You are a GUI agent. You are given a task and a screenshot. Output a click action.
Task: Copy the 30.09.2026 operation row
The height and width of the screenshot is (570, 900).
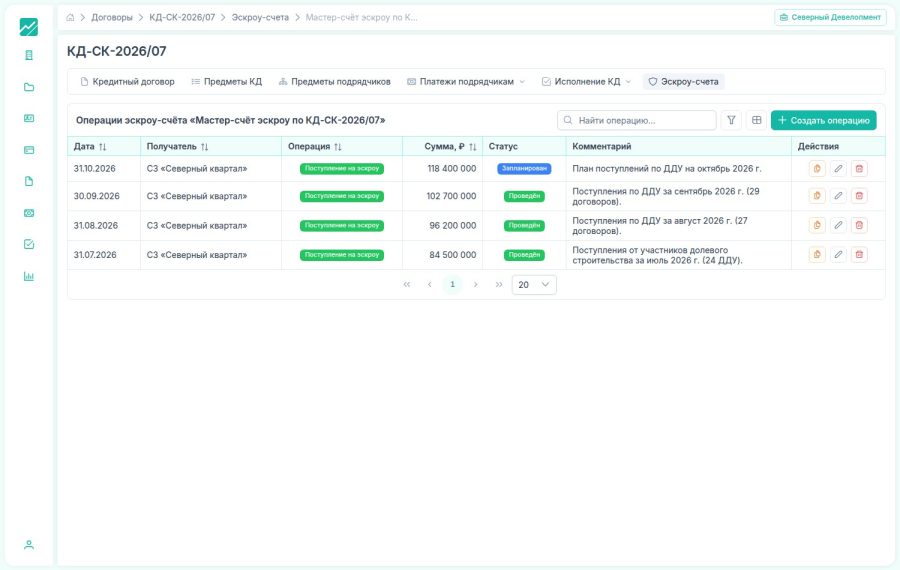click(x=817, y=196)
